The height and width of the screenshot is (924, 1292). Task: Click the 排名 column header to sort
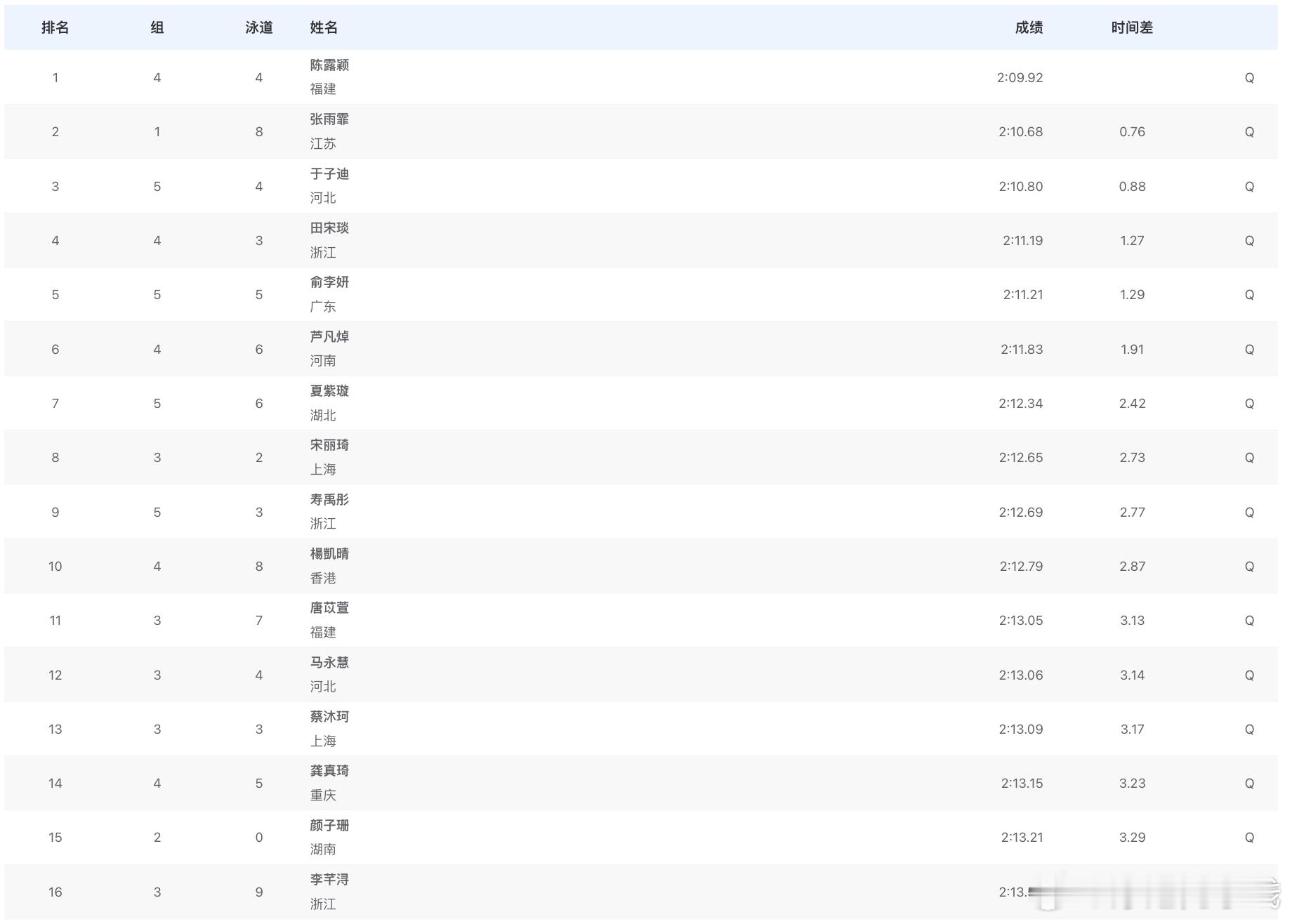tap(55, 28)
